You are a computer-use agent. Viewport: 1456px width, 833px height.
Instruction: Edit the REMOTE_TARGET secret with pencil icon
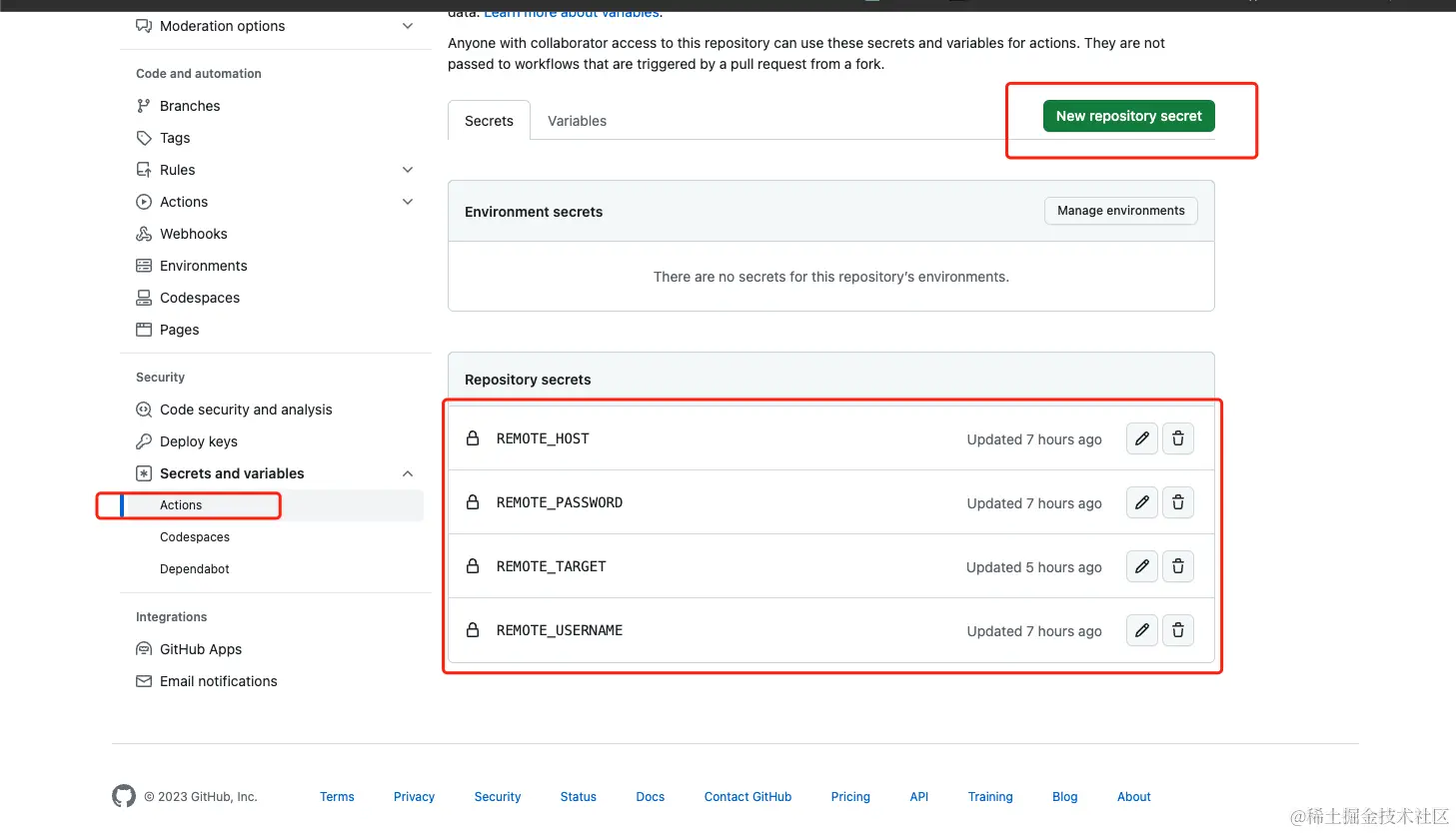(1141, 566)
